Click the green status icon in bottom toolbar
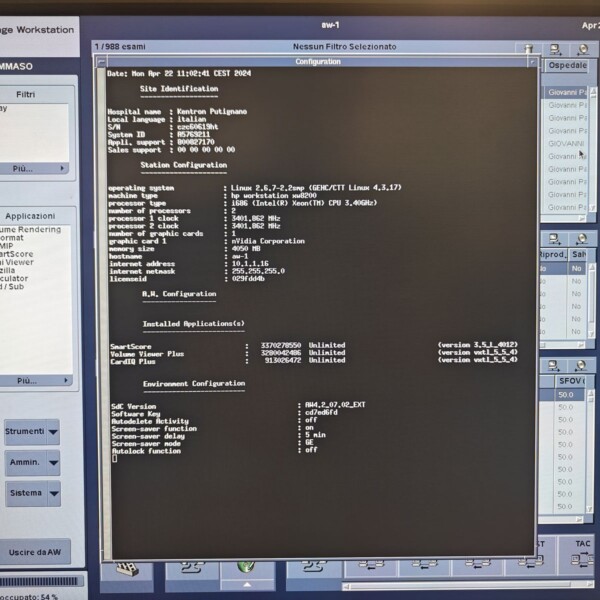Image resolution: width=600 pixels, height=600 pixels. coord(246,565)
